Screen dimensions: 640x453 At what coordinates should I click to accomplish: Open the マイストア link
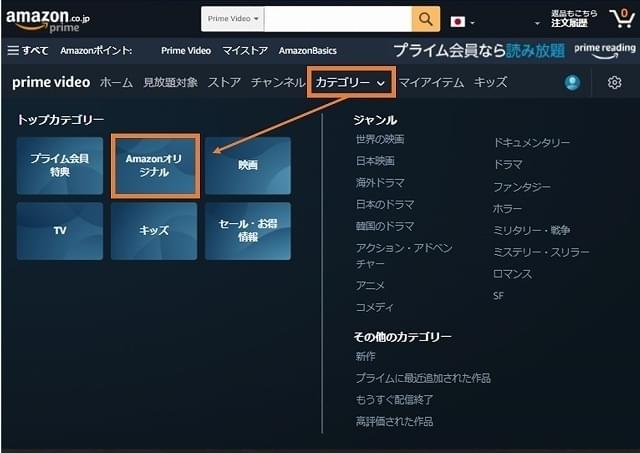(x=245, y=51)
